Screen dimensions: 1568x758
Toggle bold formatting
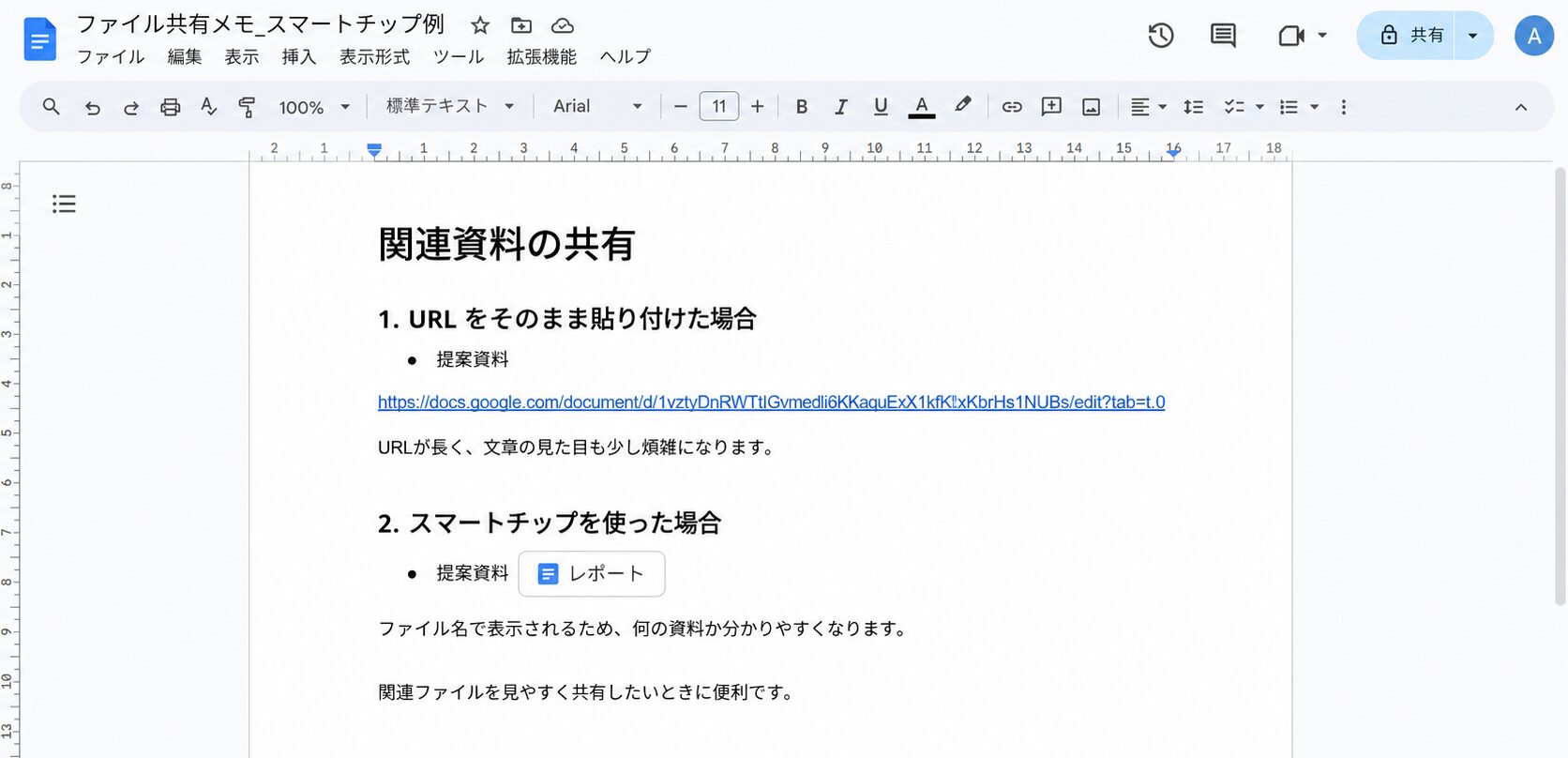tap(801, 107)
